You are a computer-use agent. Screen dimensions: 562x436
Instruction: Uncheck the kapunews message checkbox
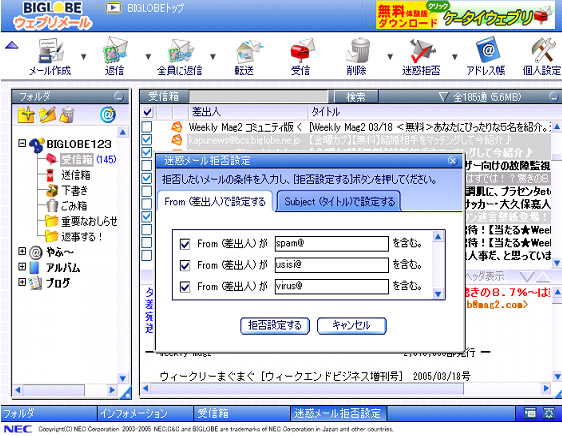(x=147, y=139)
